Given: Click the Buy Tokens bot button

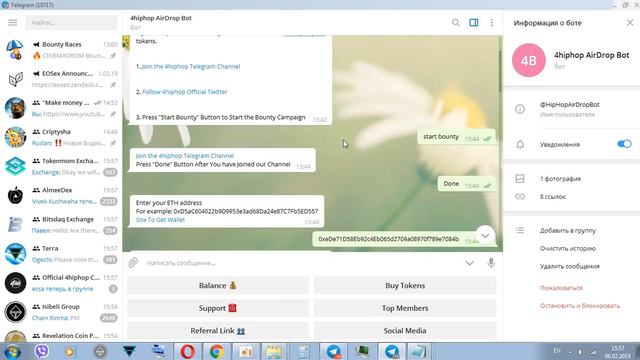Looking at the screenshot, I should [405, 285].
